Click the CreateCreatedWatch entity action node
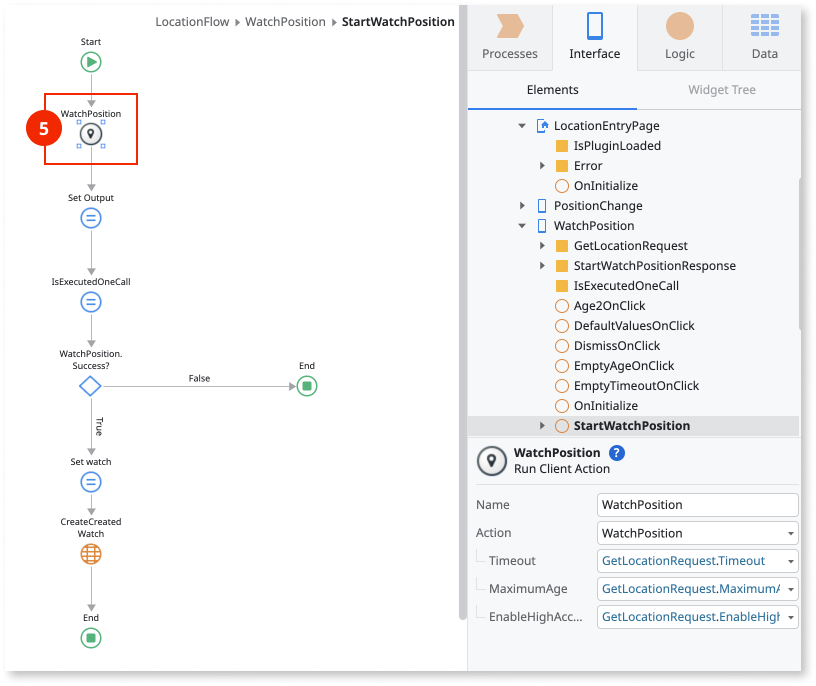Image resolution: width=816 pixels, height=686 pixels. tap(91, 554)
